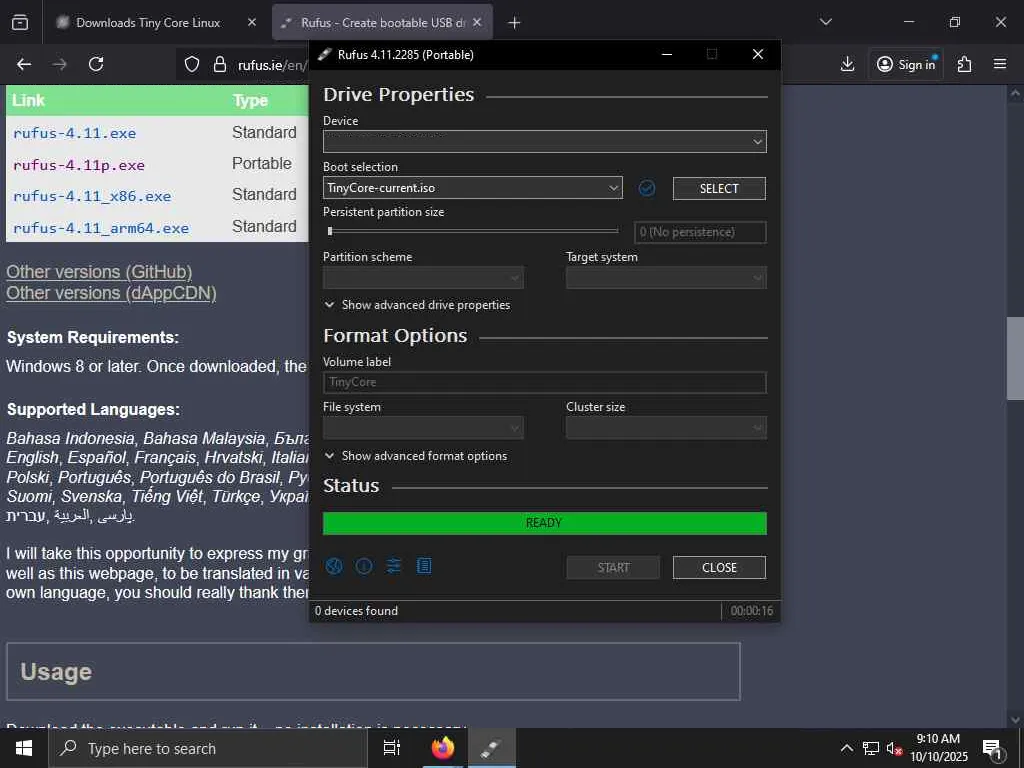Viewport: 1024px width, 768px height.
Task: Click the '0 devices found' status text
Action: click(357, 611)
